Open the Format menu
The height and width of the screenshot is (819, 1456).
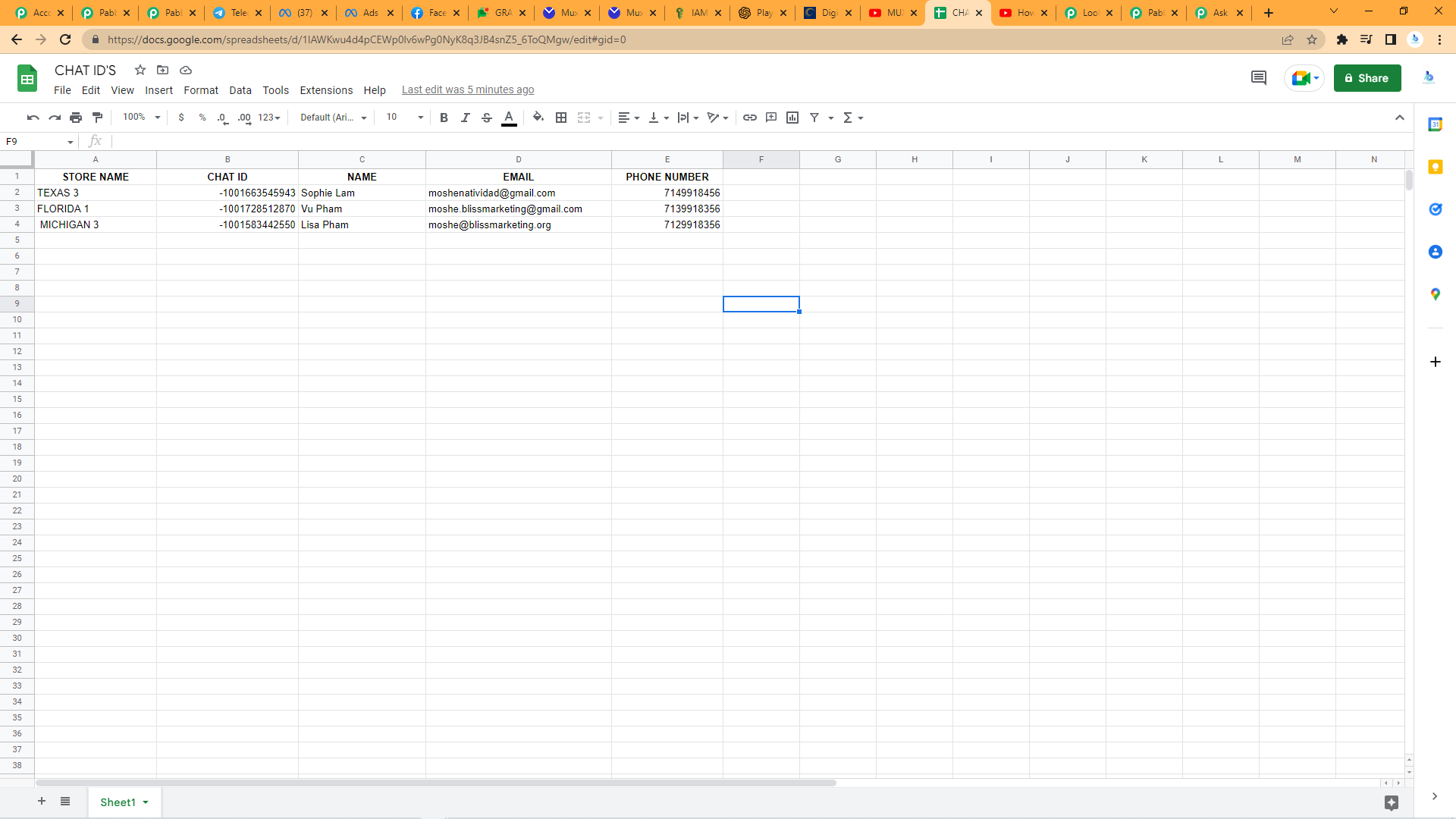pos(201,90)
